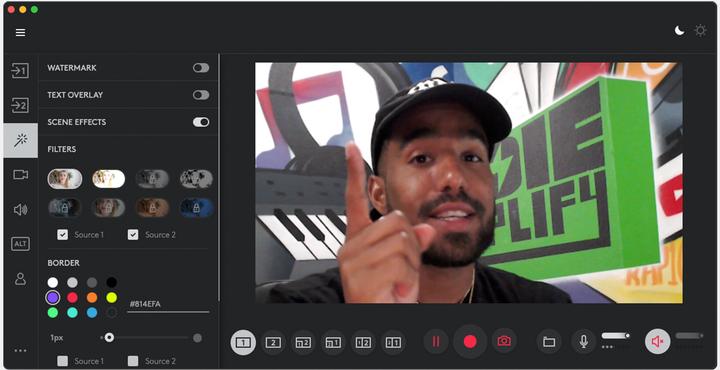Open the ALT shortcuts sidebar icon

(x=20, y=244)
